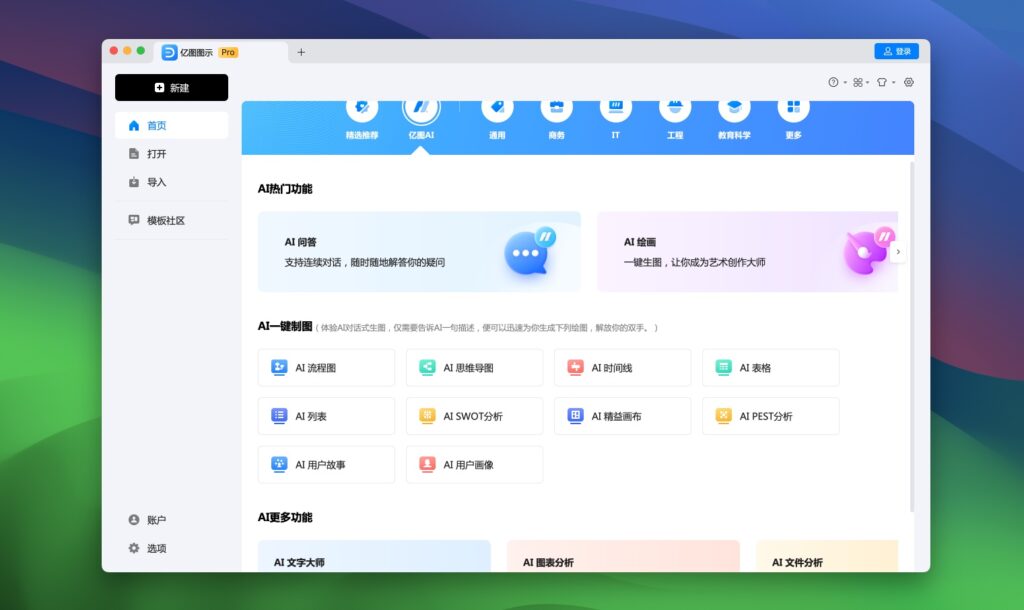This screenshot has height=610, width=1024.
Task: Select the AI 思维导图 mind map tool
Action: pos(474,368)
